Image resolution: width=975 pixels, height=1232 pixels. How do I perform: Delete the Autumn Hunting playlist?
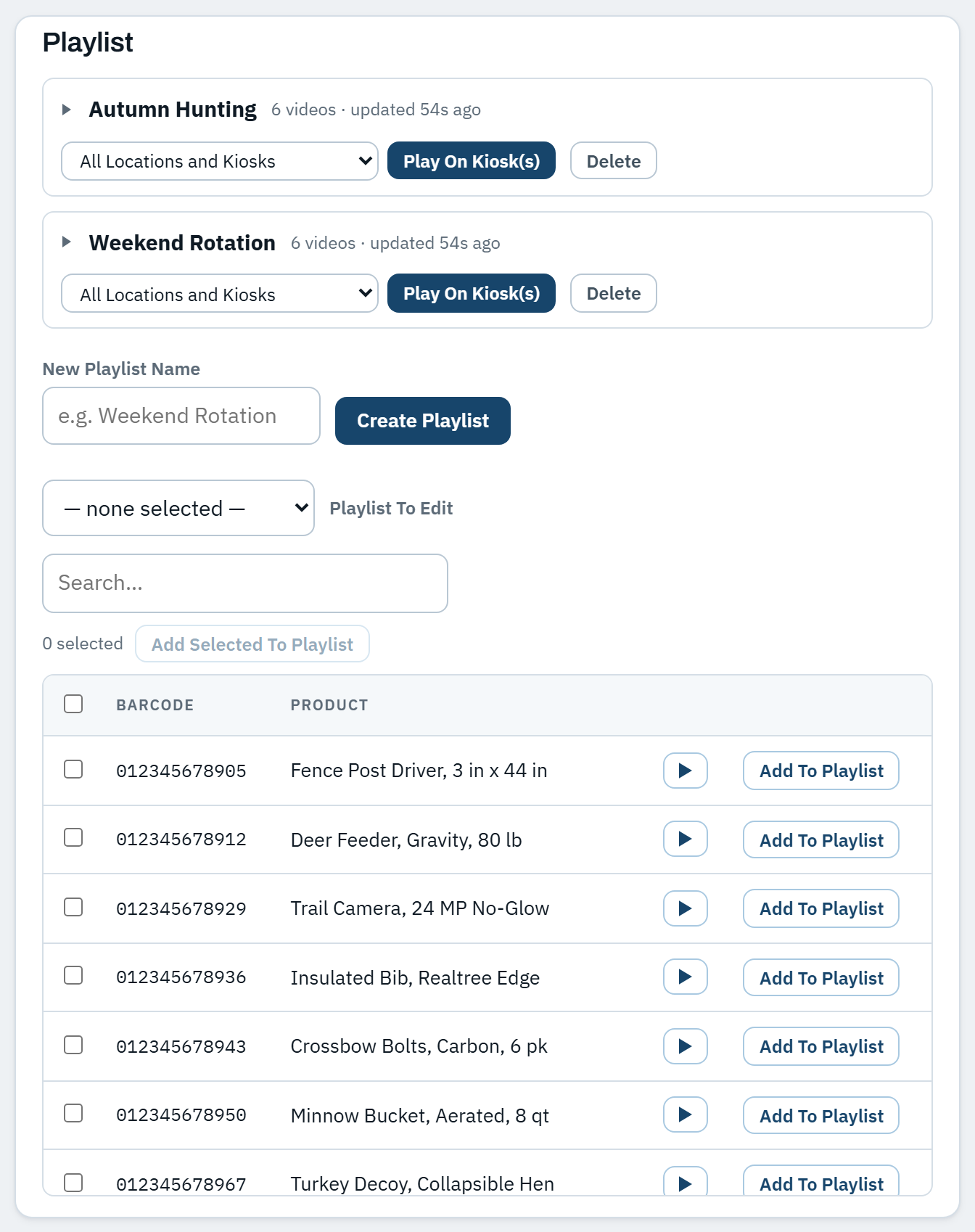point(614,160)
